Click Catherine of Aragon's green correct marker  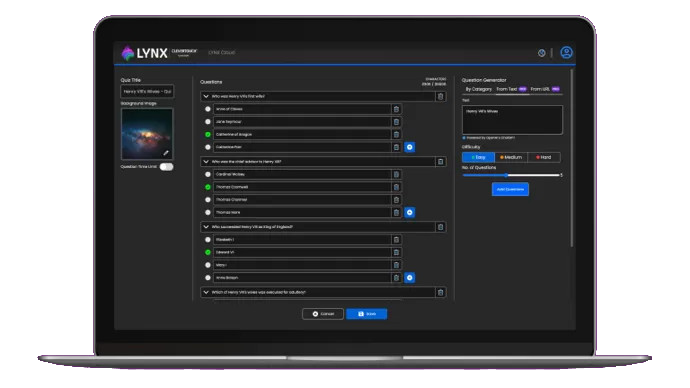(208, 135)
